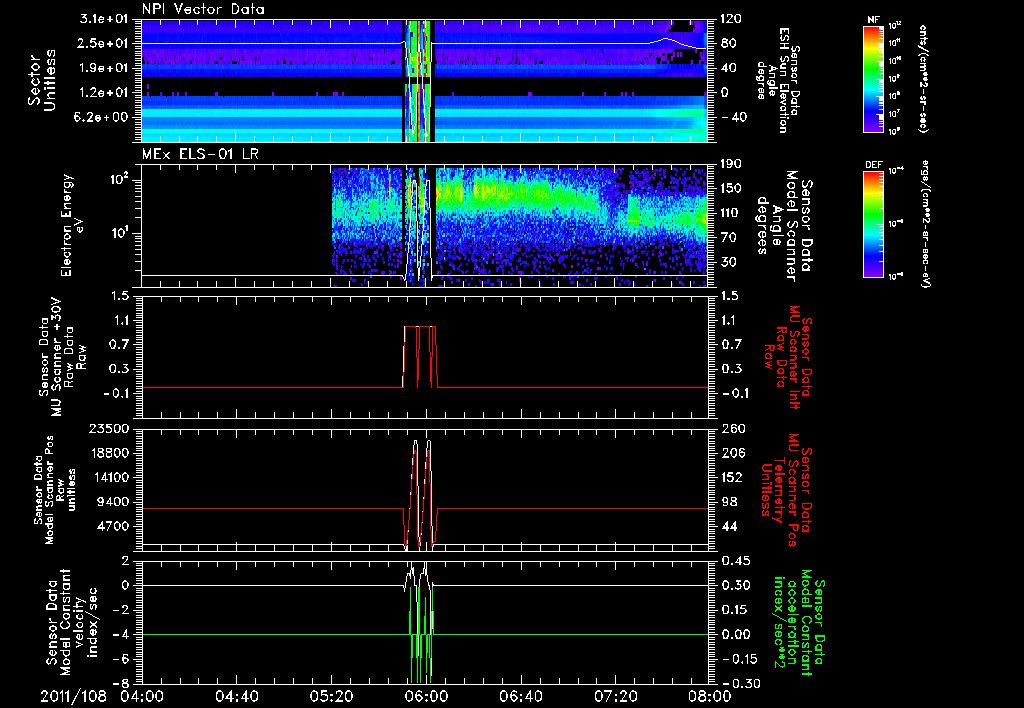Image resolution: width=1024 pixels, height=708 pixels.
Task: Click the 04:00 time tick label
Action: coord(142,696)
